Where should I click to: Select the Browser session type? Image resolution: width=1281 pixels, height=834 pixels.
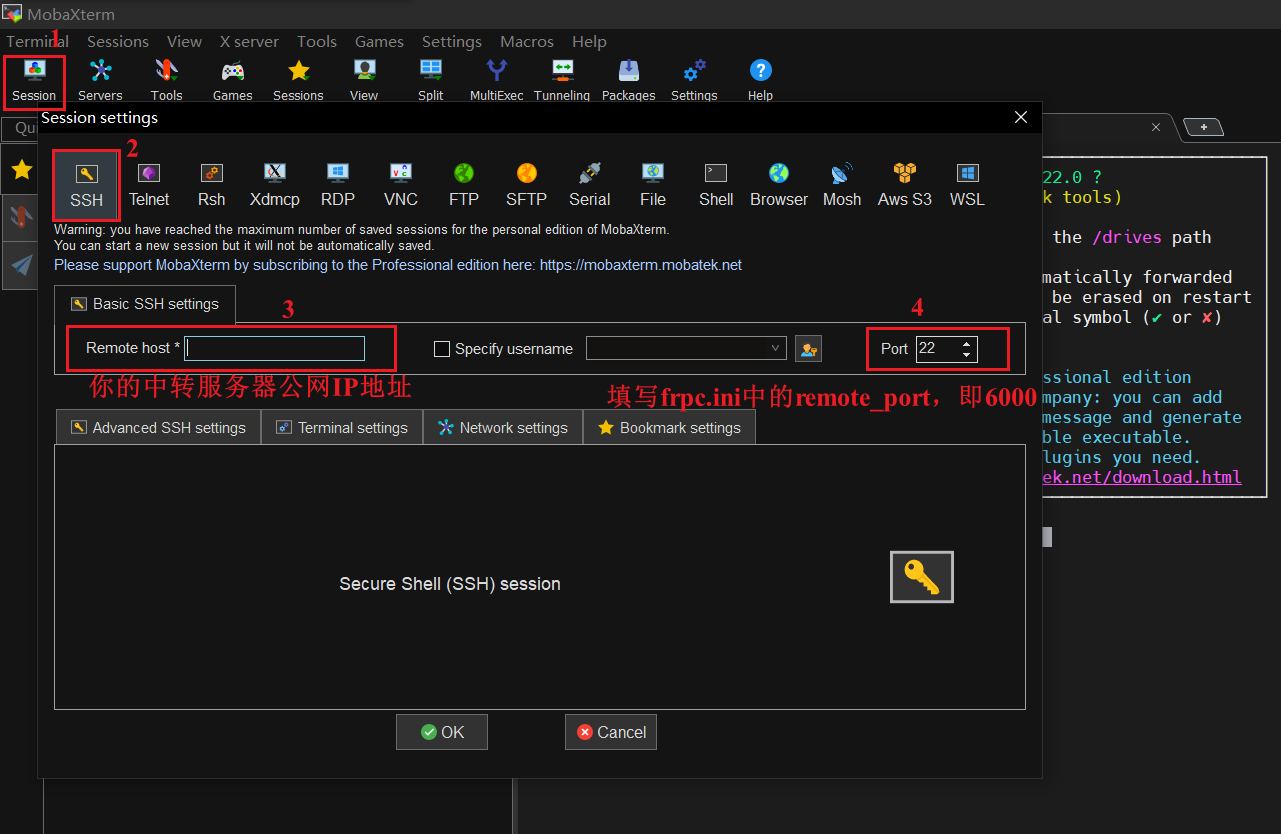tap(779, 185)
